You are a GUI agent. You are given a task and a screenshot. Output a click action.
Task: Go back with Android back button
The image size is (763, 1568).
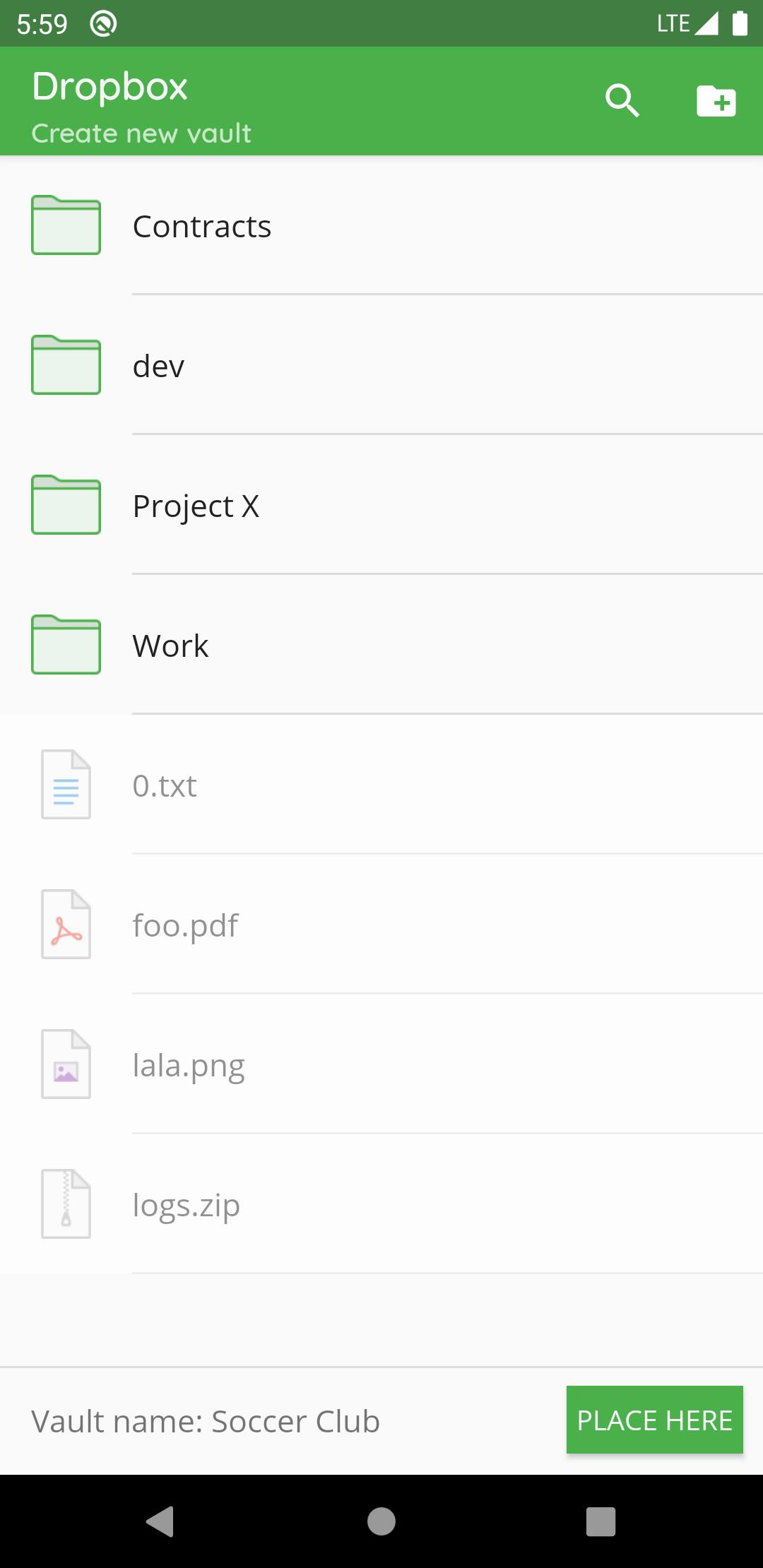160,1521
